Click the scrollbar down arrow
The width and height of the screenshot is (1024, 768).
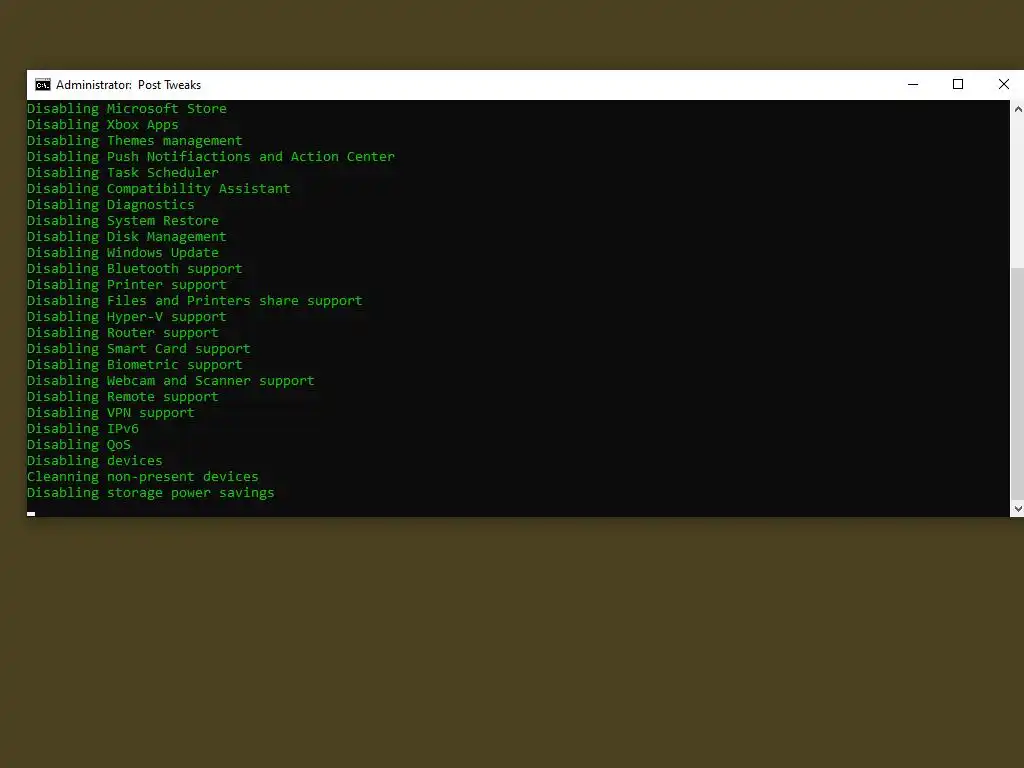tap(1017, 509)
